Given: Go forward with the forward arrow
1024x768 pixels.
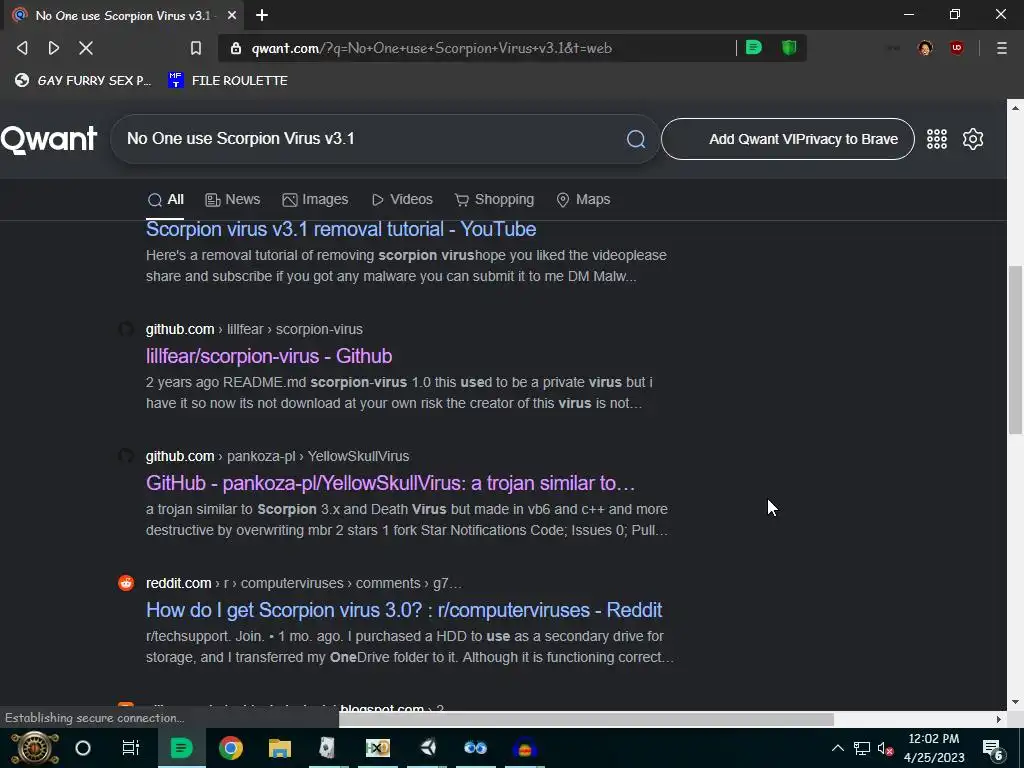Looking at the screenshot, I should pyautogui.click(x=54, y=48).
